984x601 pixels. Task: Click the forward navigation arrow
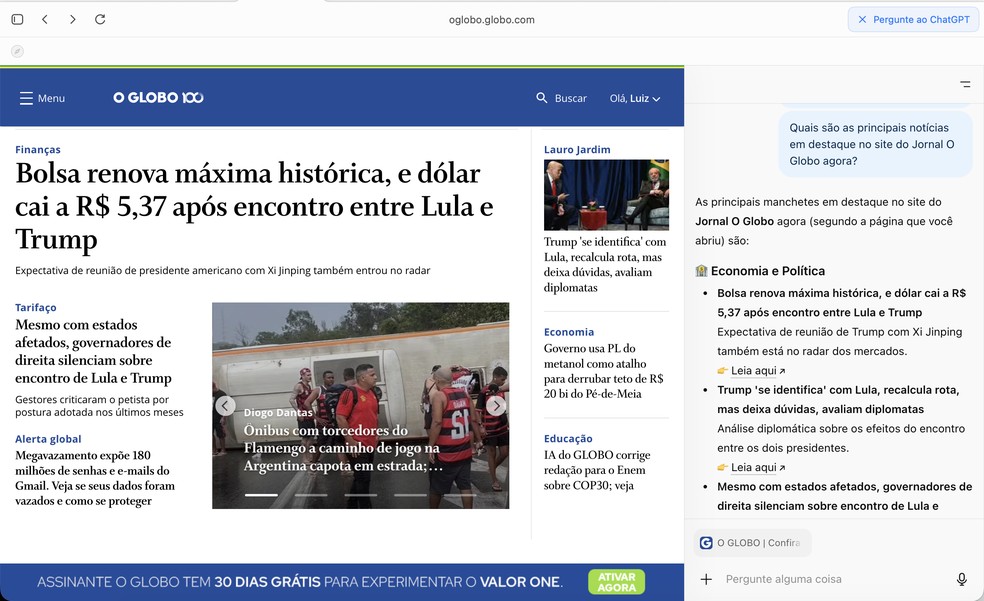point(71,18)
